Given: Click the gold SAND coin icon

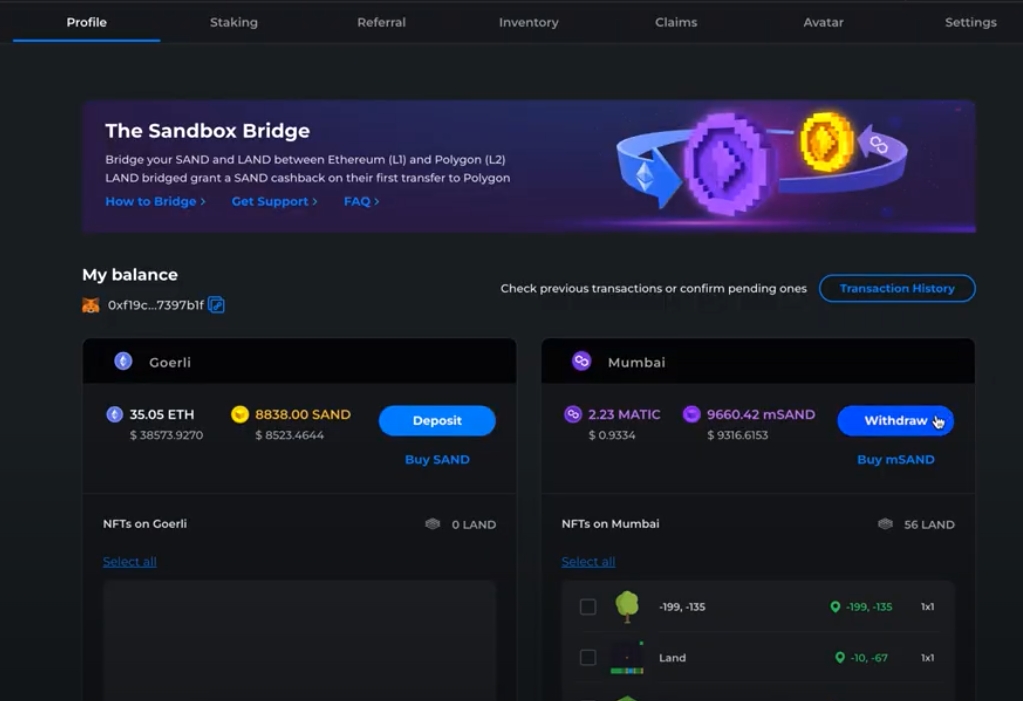Looking at the screenshot, I should pyautogui.click(x=239, y=414).
